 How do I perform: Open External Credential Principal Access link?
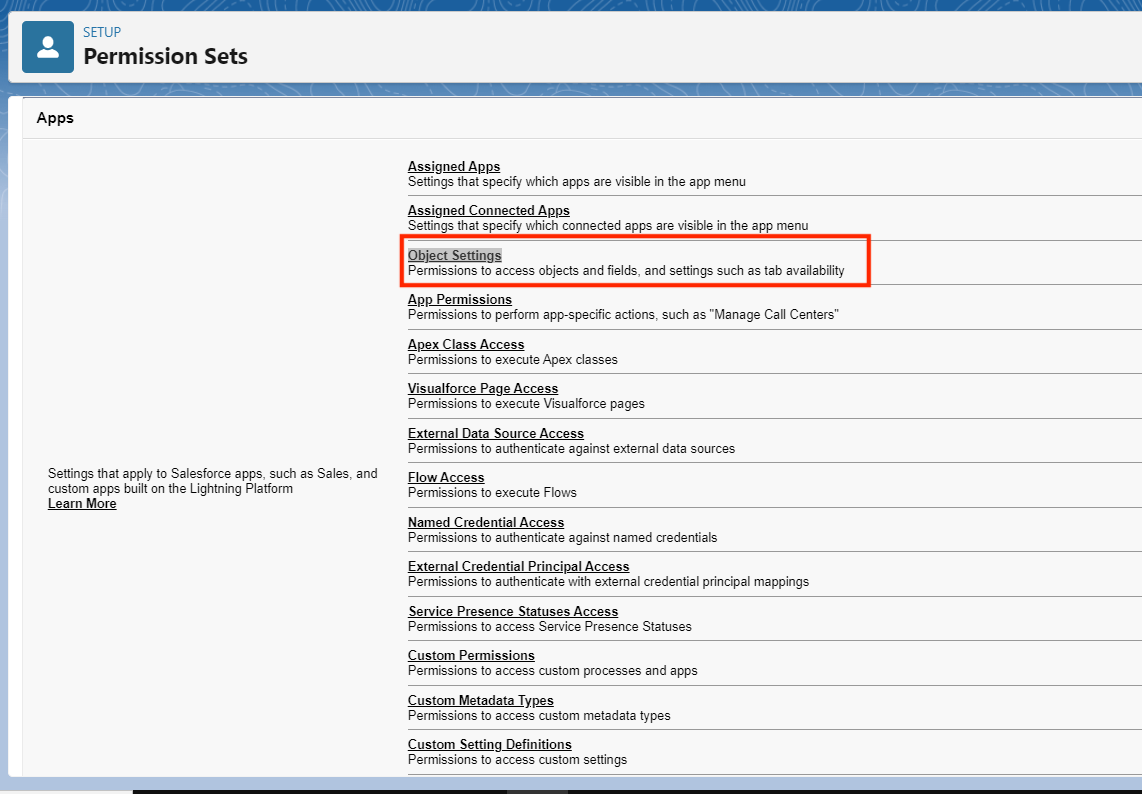(519, 566)
